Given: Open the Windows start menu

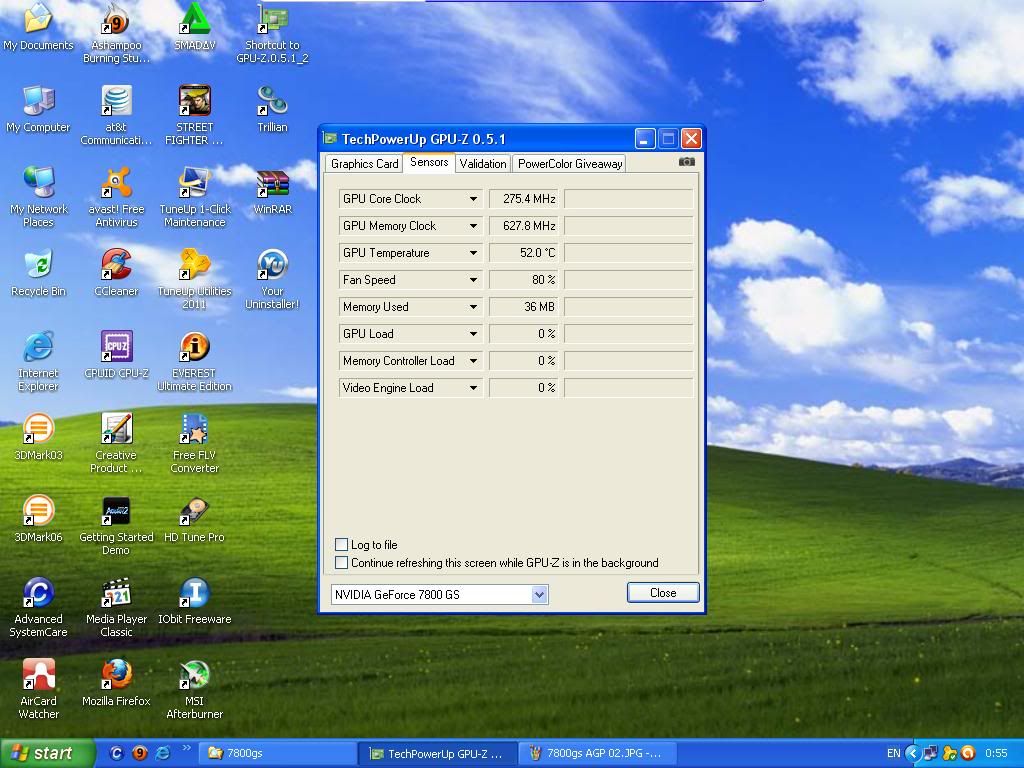Looking at the screenshot, I should click(x=46, y=753).
